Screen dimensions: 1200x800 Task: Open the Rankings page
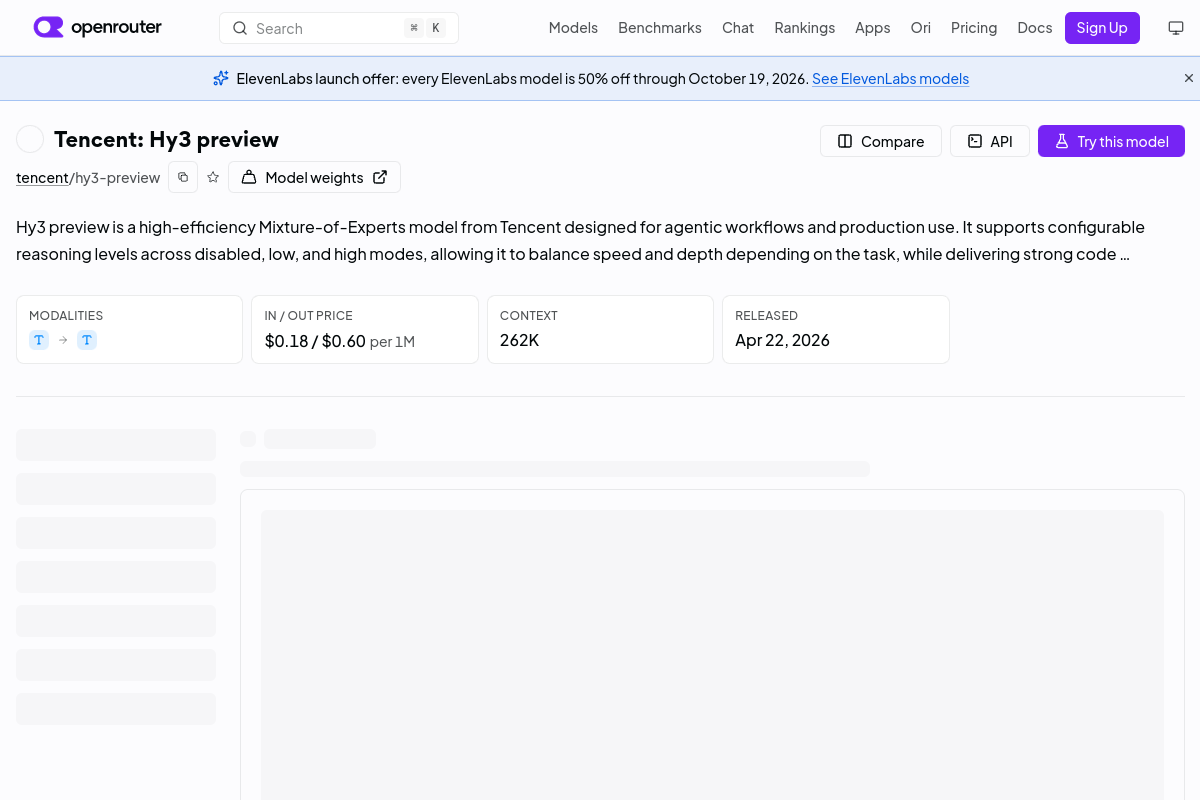click(x=804, y=28)
